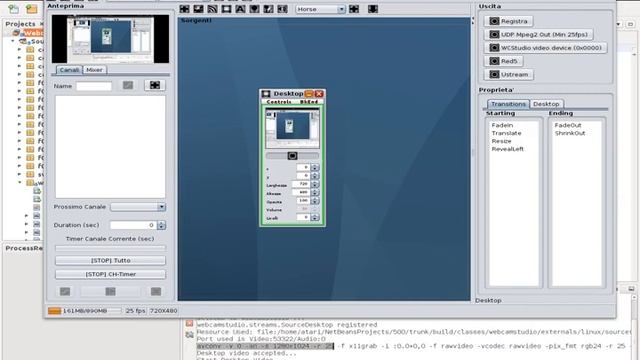
Task: Select ShrinkOut ending transition
Action: [x=570, y=133]
